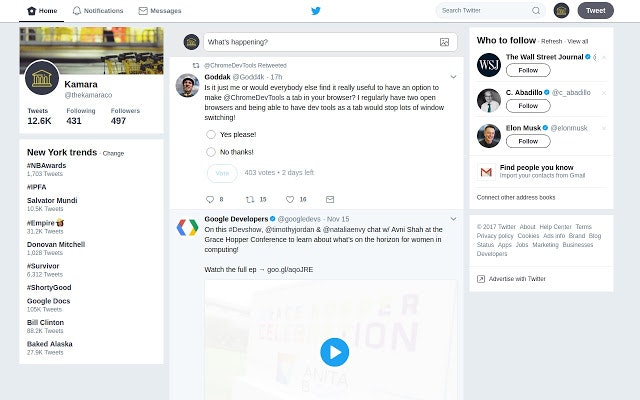The width and height of the screenshot is (640, 400).
Task: Click Elon Musk's profile photo
Action: point(489,136)
